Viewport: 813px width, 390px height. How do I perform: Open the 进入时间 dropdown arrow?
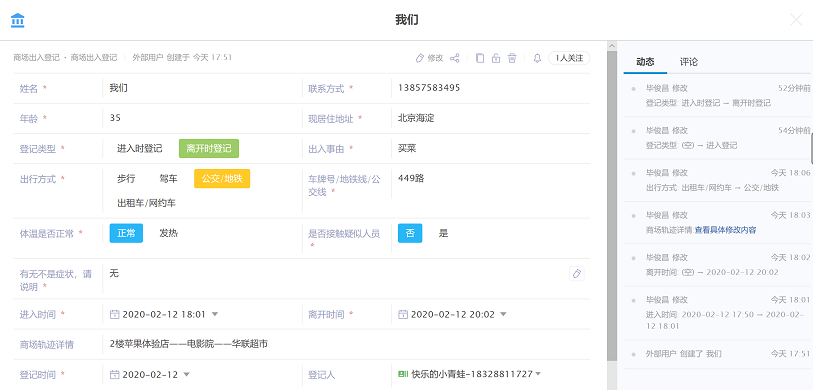215,314
